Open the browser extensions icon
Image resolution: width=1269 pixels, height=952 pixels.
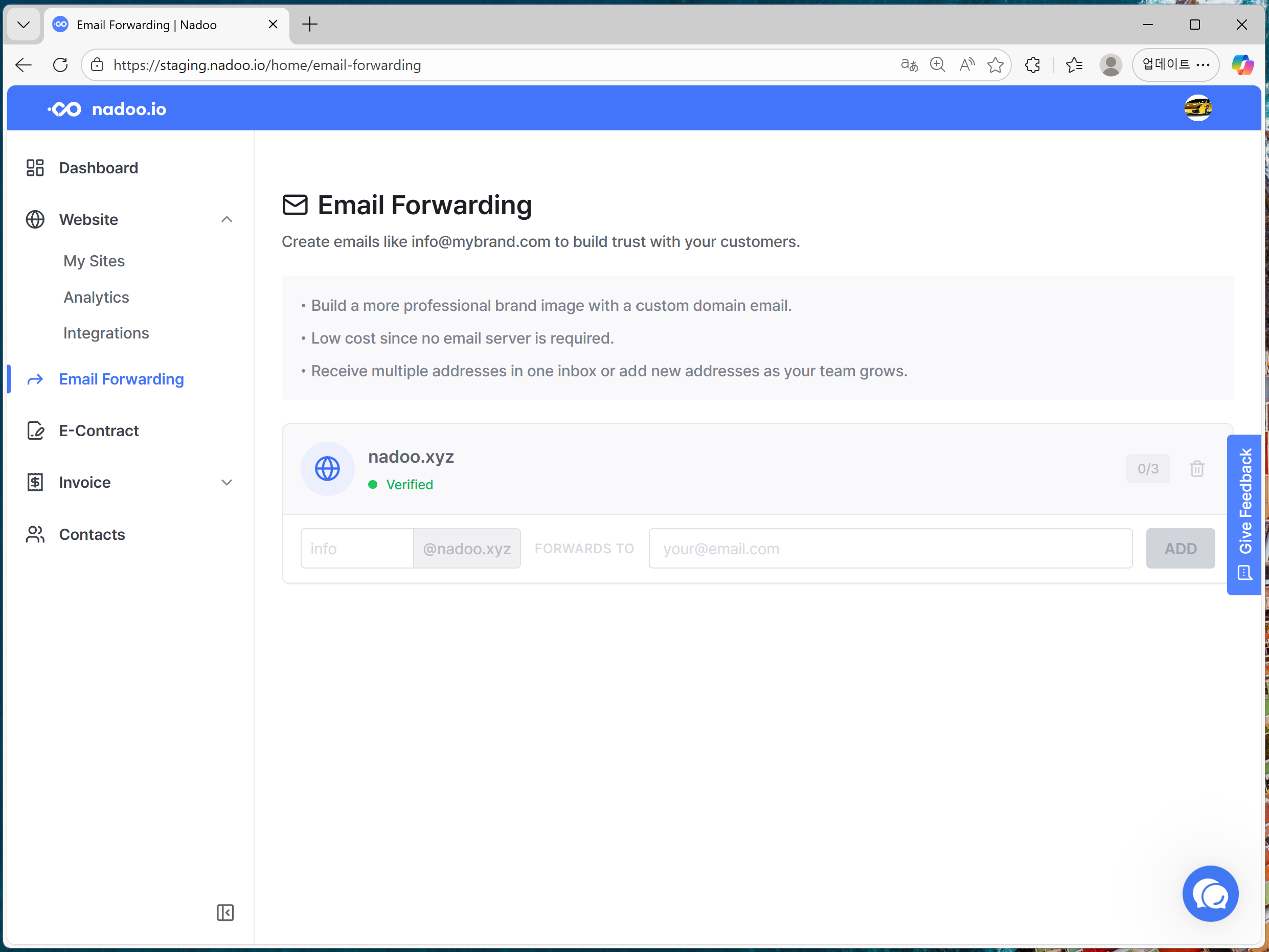click(1033, 65)
